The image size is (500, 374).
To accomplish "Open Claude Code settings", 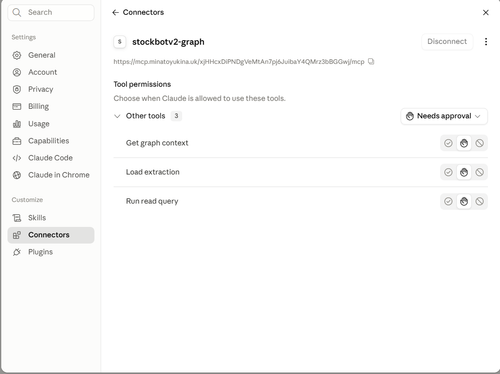I will (51, 158).
